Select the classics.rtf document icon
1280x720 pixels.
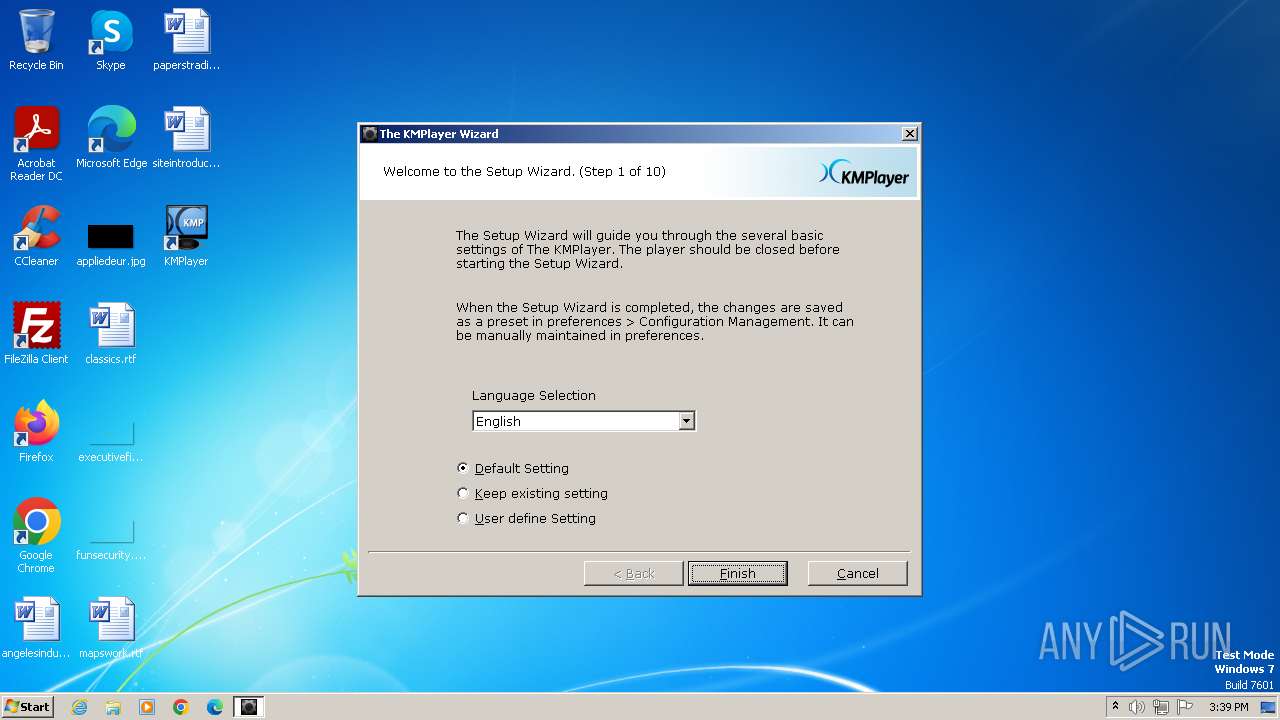pyautogui.click(x=110, y=334)
